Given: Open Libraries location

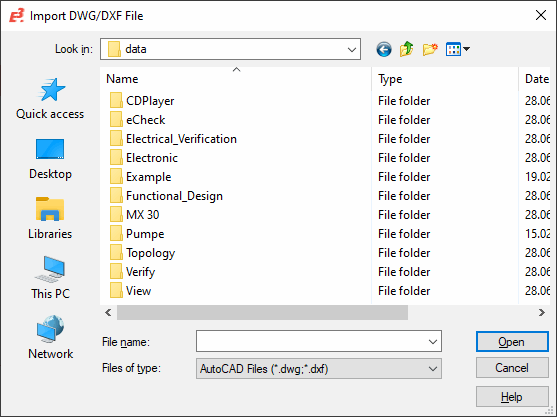Looking at the screenshot, I should [x=50, y=218].
